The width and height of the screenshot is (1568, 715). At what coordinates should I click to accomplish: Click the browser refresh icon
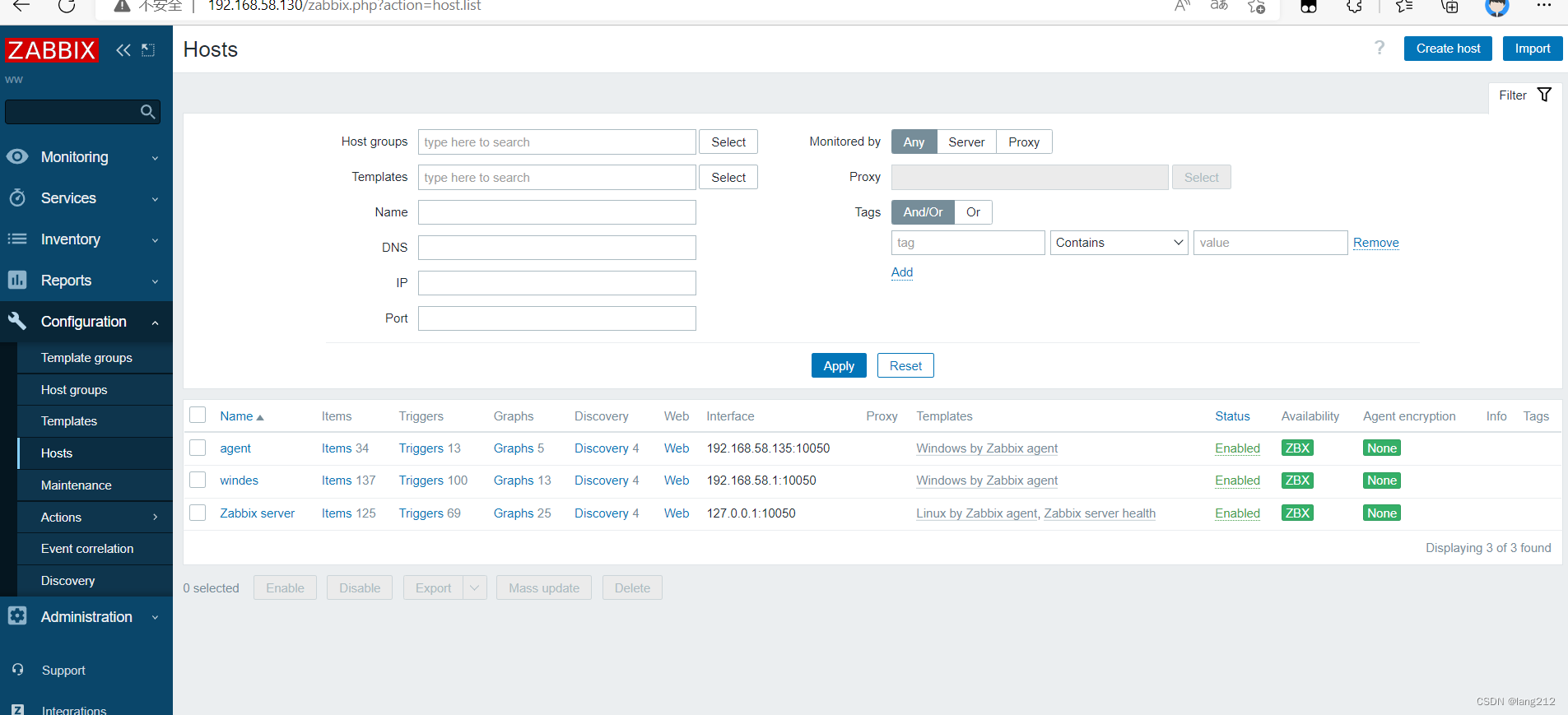(x=67, y=6)
